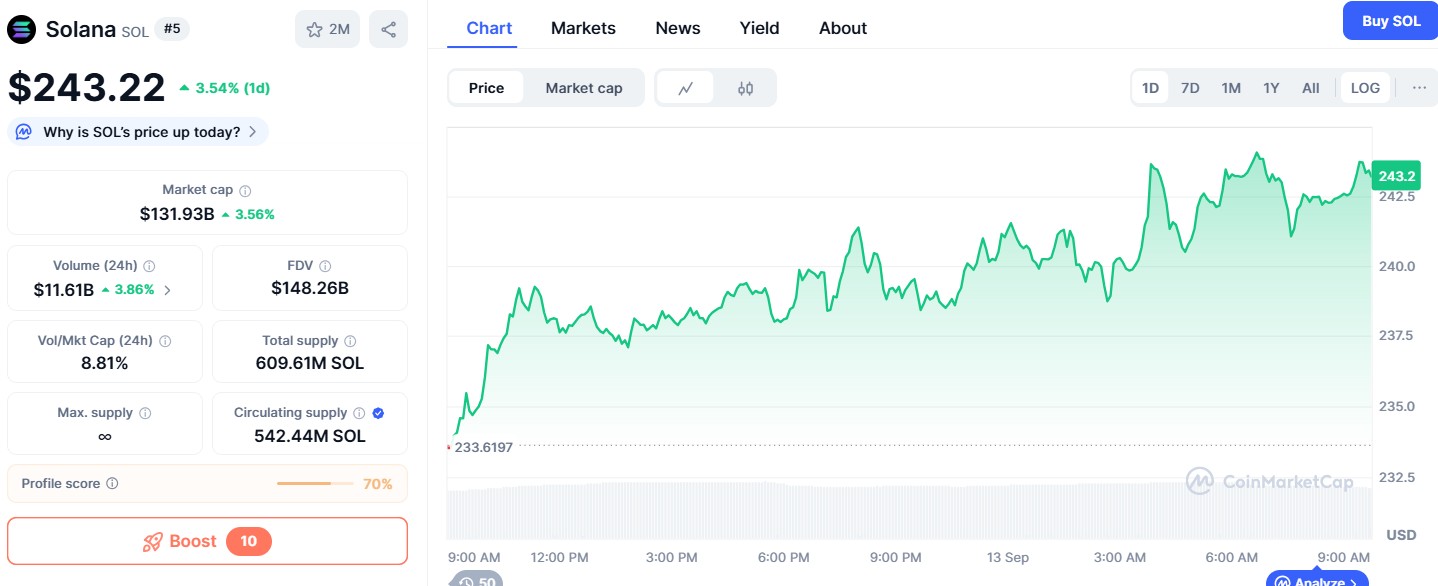This screenshot has height=586, width=1438.
Task: Click the 70% profile score value
Action: (378, 484)
